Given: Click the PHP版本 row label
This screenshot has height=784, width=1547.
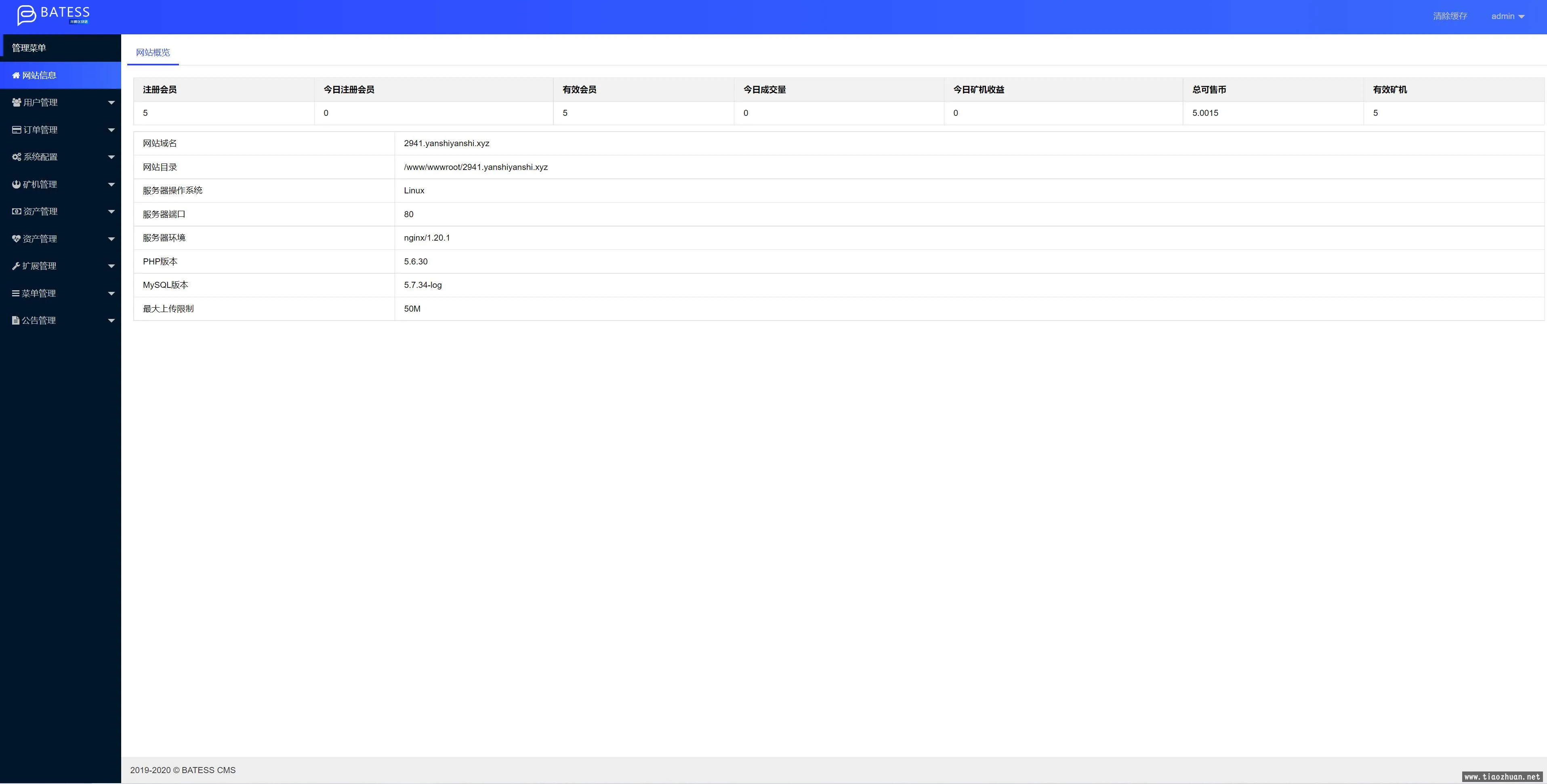Looking at the screenshot, I should point(160,262).
